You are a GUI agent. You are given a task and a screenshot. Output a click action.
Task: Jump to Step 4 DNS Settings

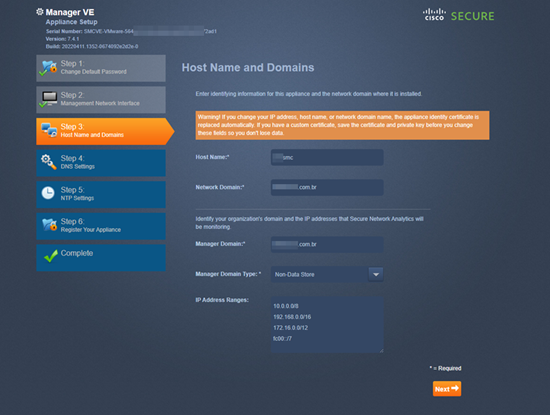[101, 163]
